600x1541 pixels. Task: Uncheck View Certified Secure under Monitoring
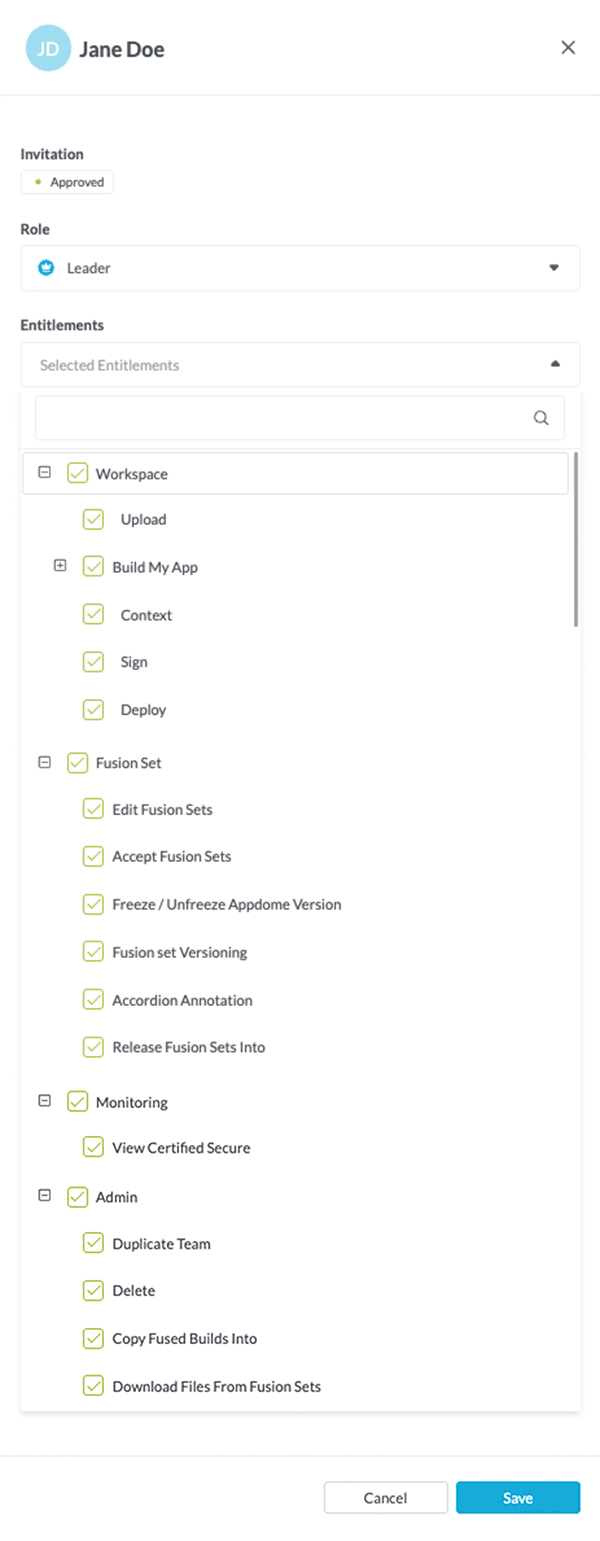tap(93, 1147)
